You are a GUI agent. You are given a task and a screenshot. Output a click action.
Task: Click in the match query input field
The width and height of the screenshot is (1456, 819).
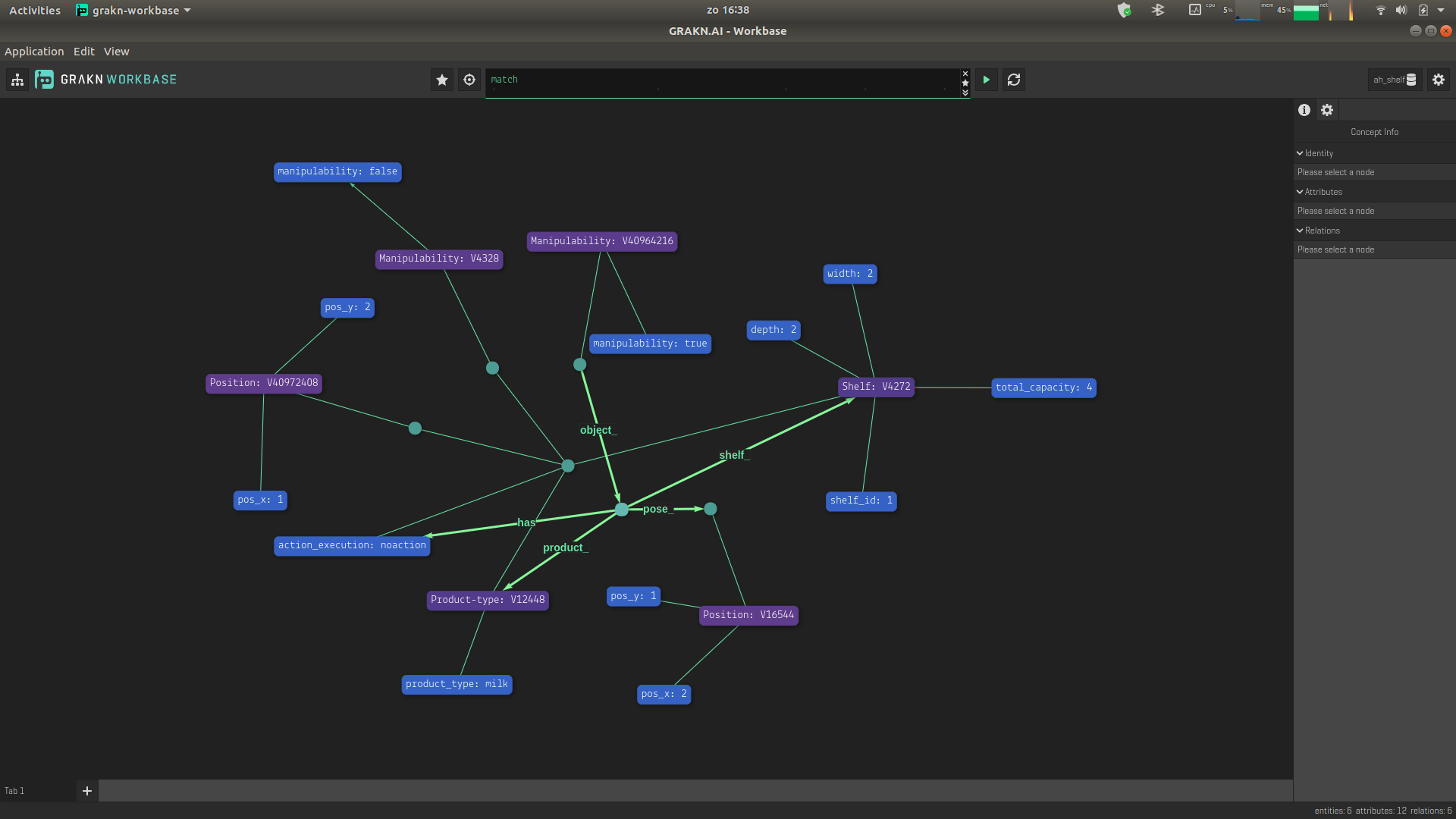click(720, 80)
